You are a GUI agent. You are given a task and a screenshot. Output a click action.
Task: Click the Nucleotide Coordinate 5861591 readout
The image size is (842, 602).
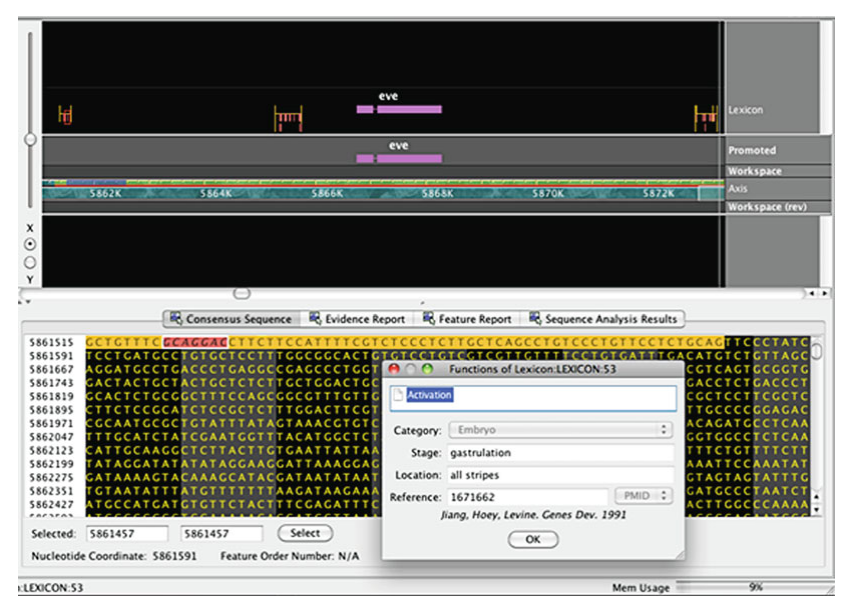(114, 556)
